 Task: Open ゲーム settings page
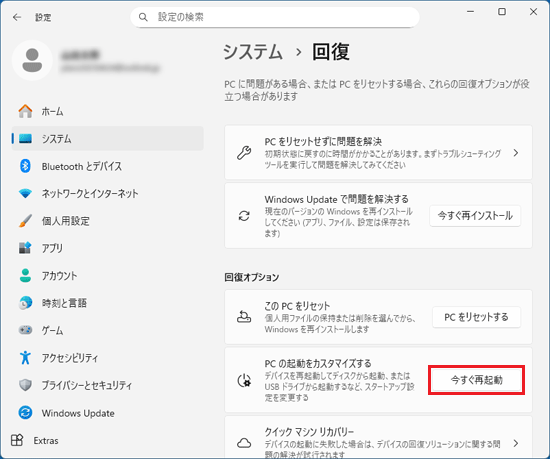coord(107,330)
